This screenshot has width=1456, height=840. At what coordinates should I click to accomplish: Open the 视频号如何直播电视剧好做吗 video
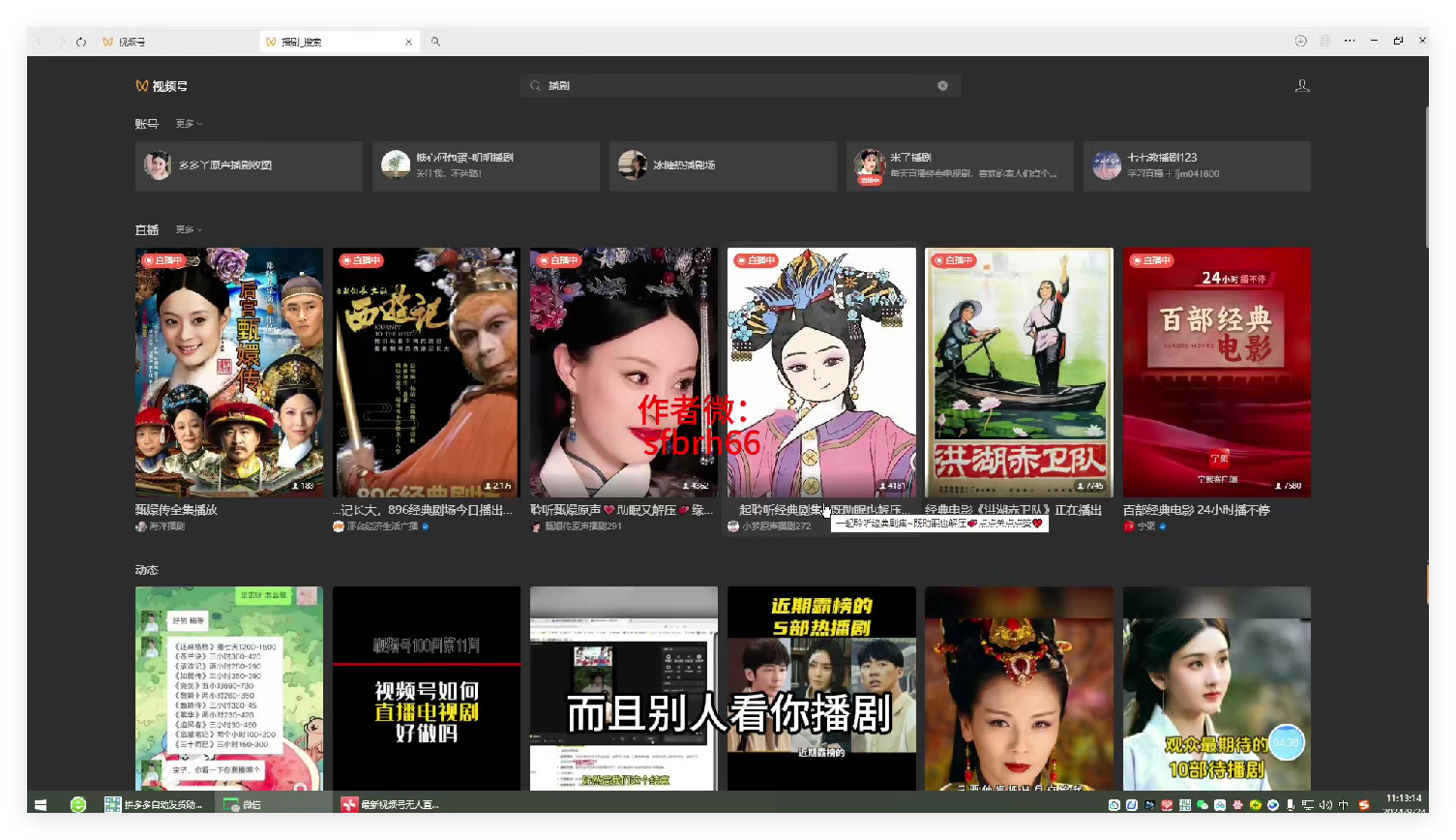coord(427,688)
